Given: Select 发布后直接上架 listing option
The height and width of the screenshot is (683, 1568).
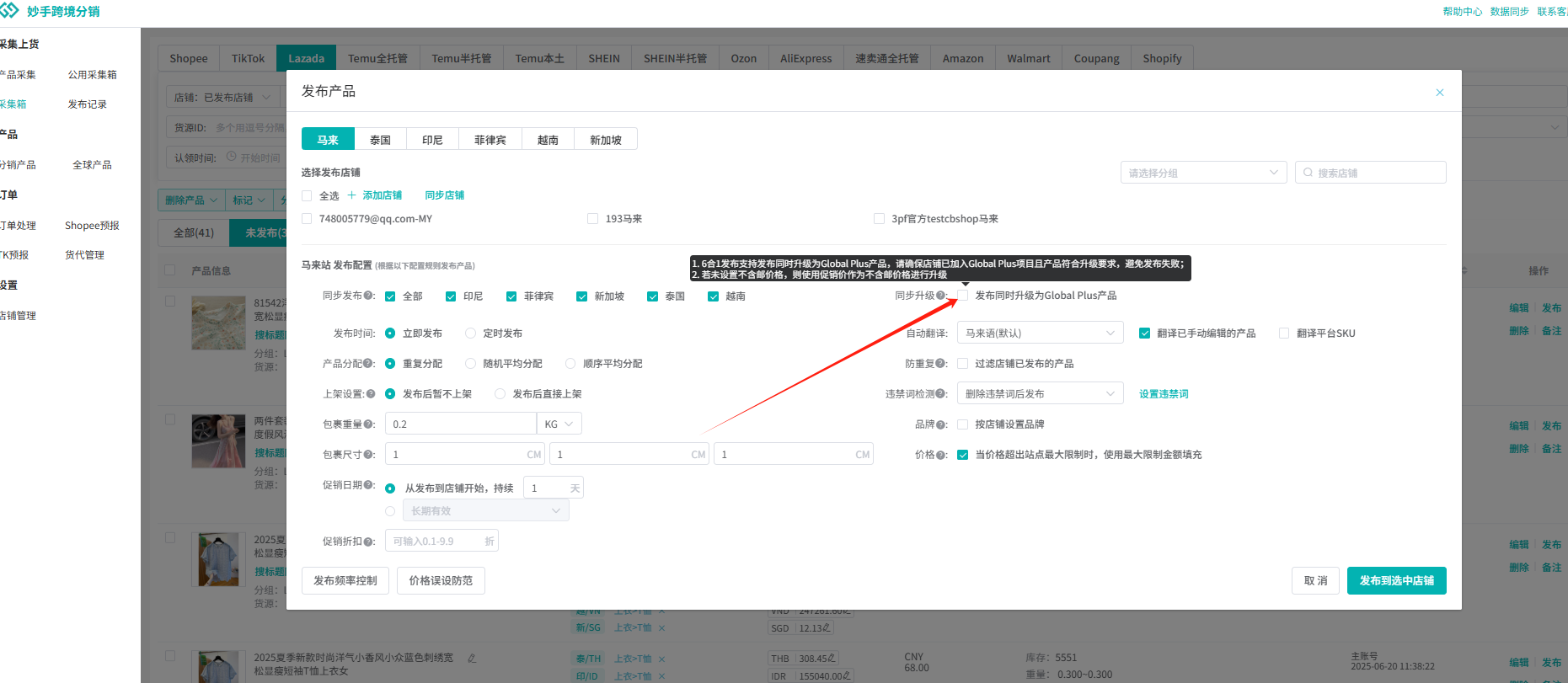Looking at the screenshot, I should click(500, 394).
